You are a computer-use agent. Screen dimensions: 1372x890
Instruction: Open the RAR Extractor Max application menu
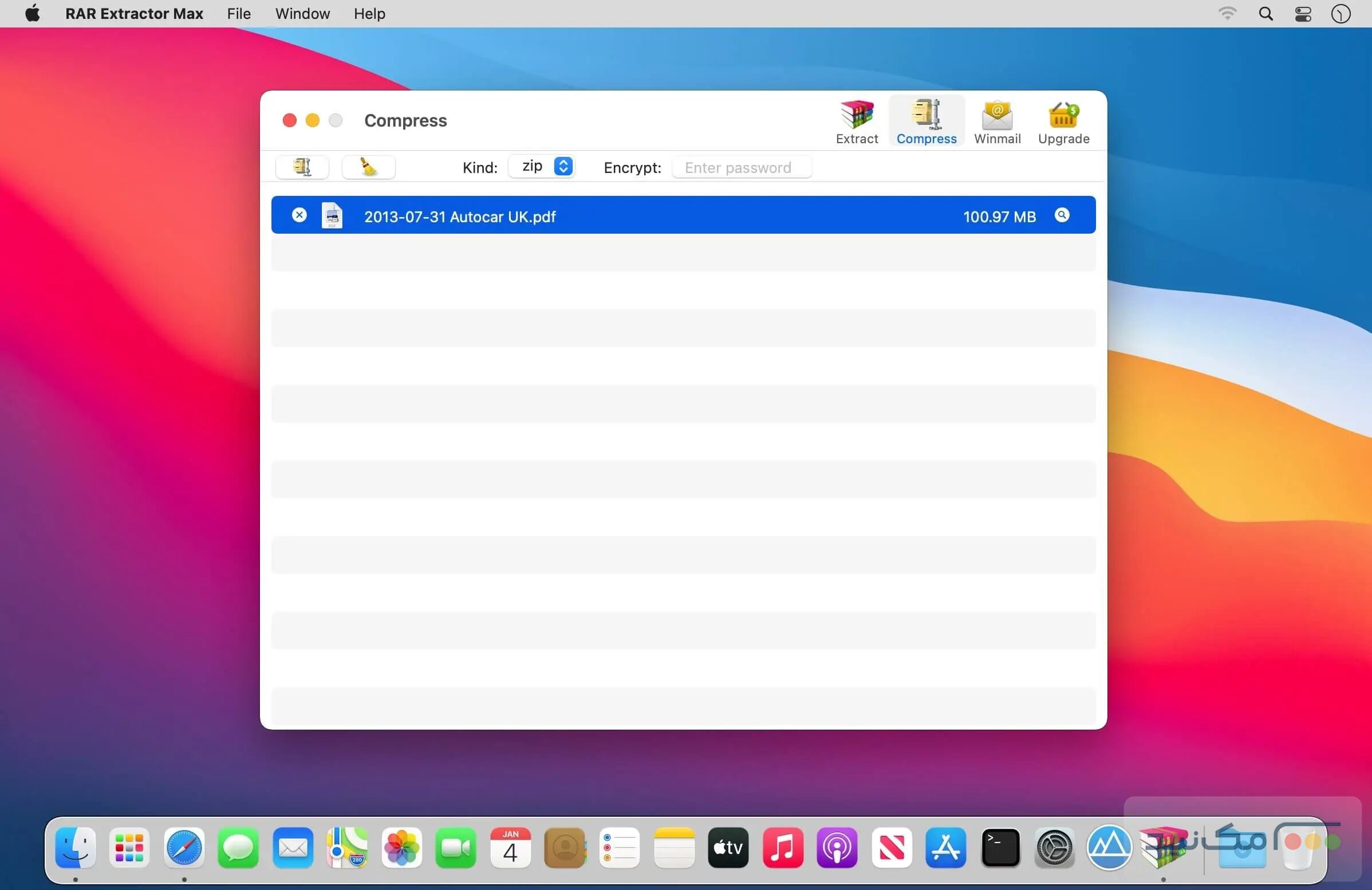pyautogui.click(x=134, y=13)
